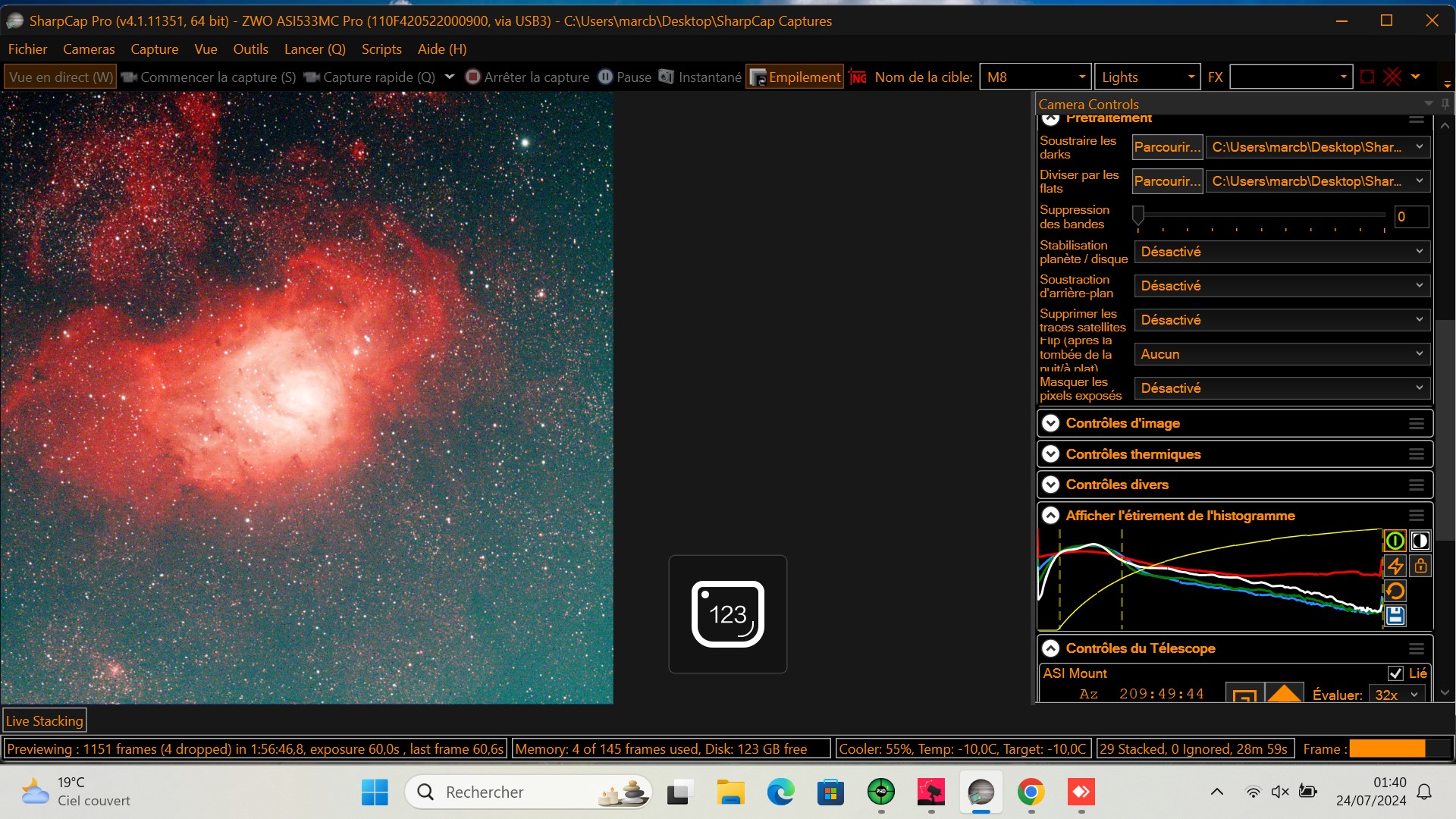Open the Flip Aucun dropdown

[1282, 354]
